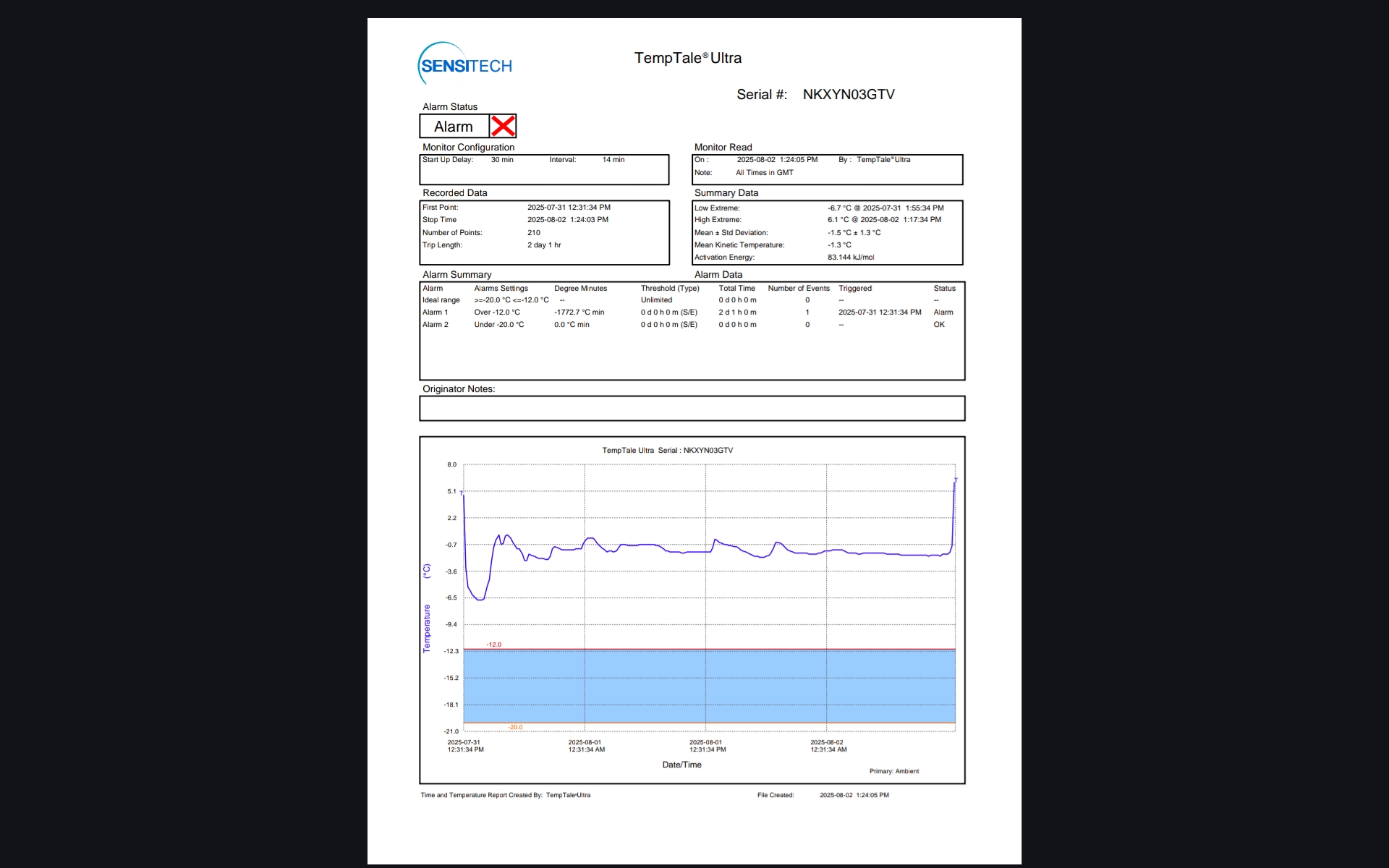Click the blue ideal range band in chart

709,686
